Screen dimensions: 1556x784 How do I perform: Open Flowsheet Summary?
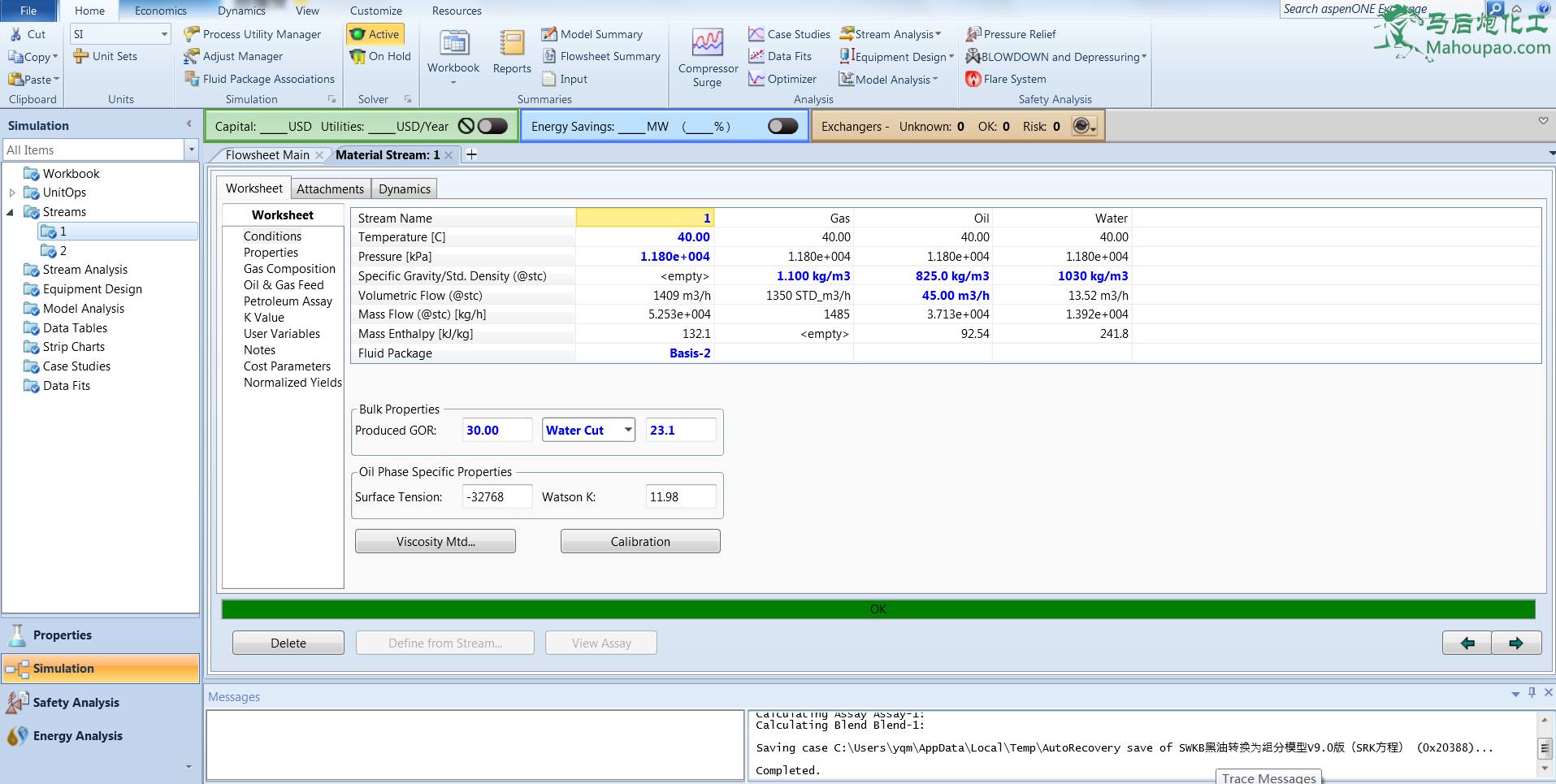point(601,56)
